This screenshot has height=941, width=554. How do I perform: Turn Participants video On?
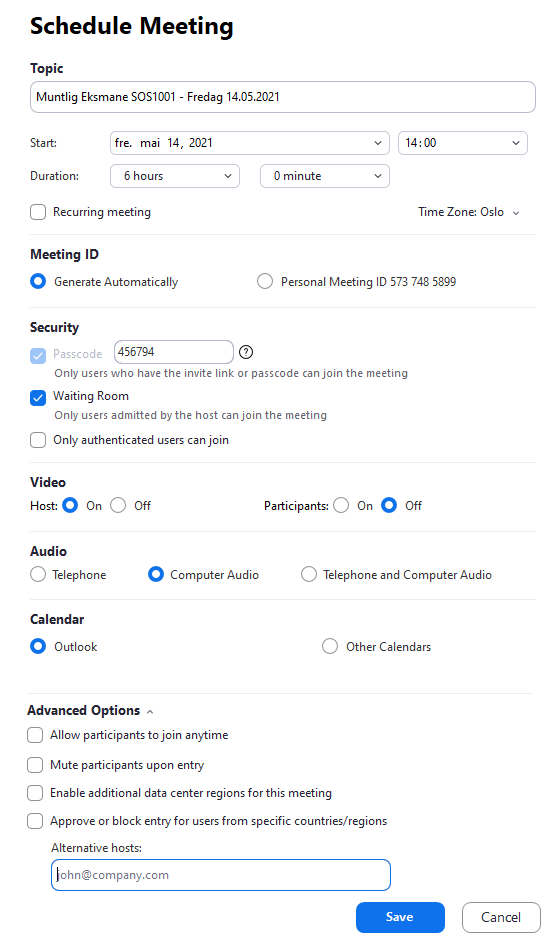[x=341, y=505]
